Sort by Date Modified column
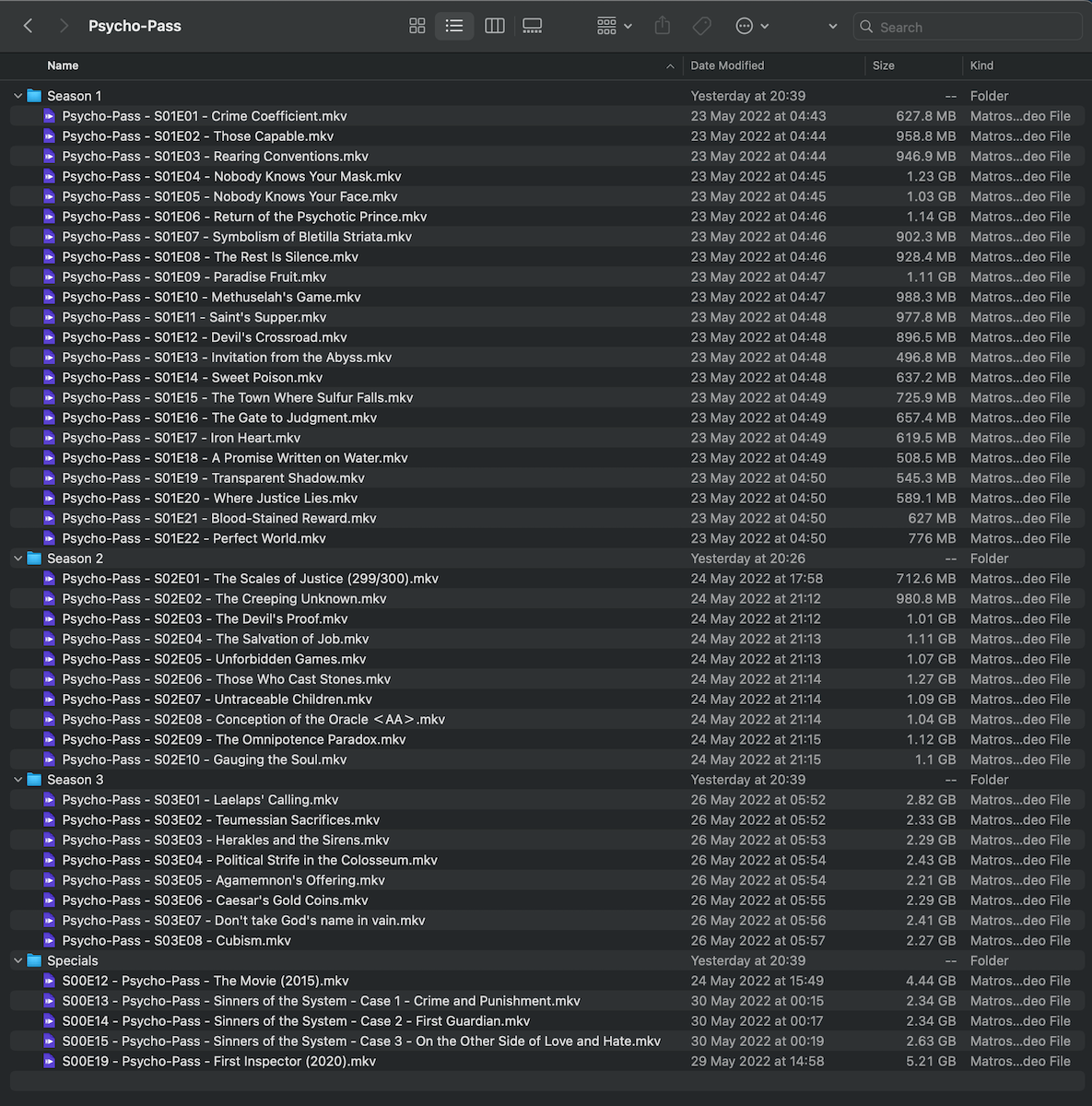The image size is (1092, 1106). (x=727, y=65)
